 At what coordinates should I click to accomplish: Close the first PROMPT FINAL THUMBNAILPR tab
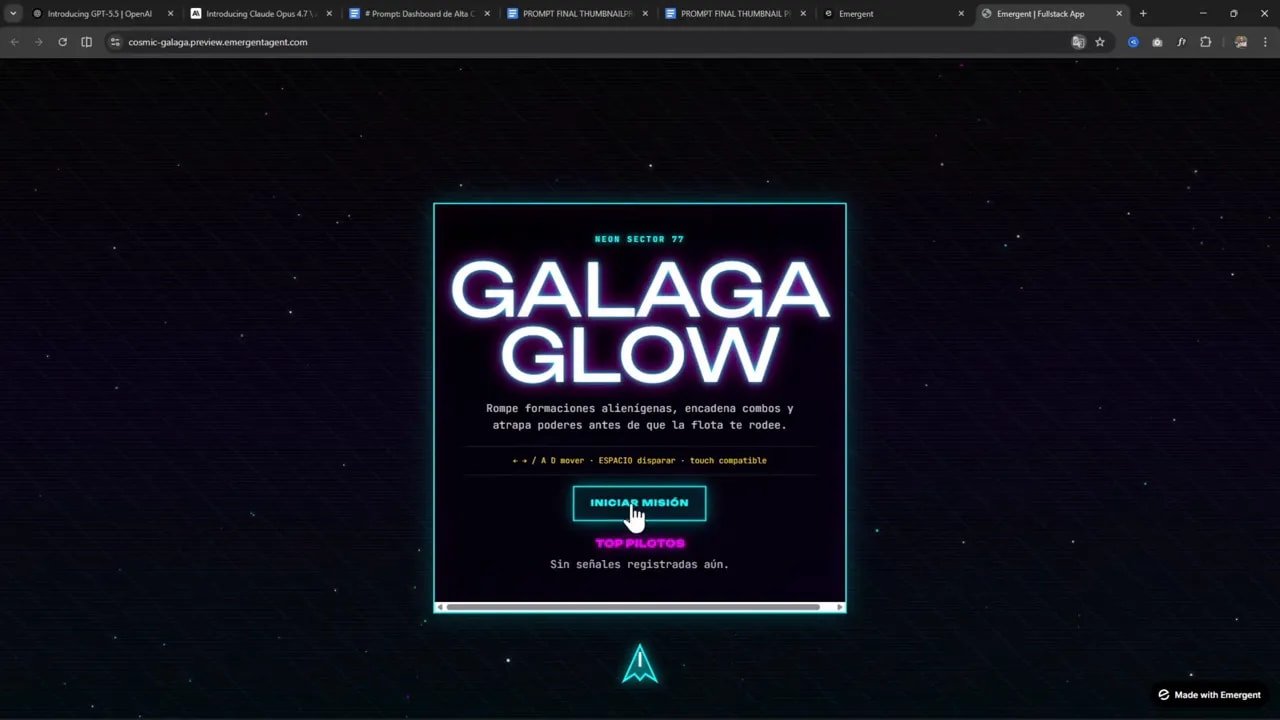point(645,14)
